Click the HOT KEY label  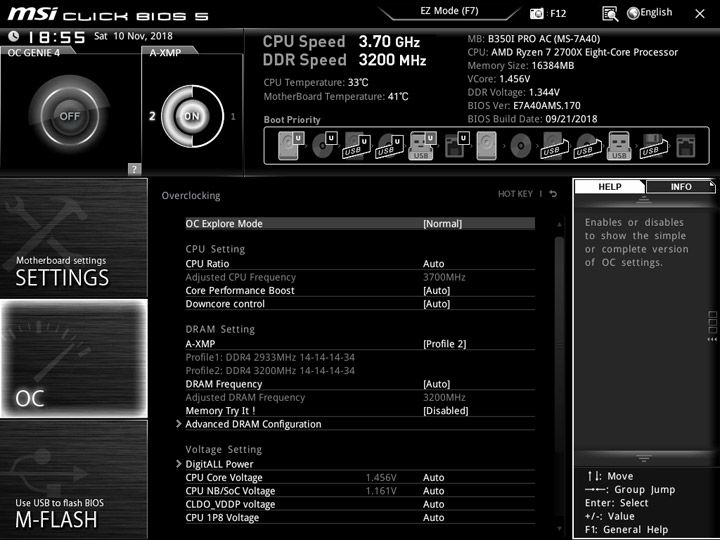coord(515,194)
